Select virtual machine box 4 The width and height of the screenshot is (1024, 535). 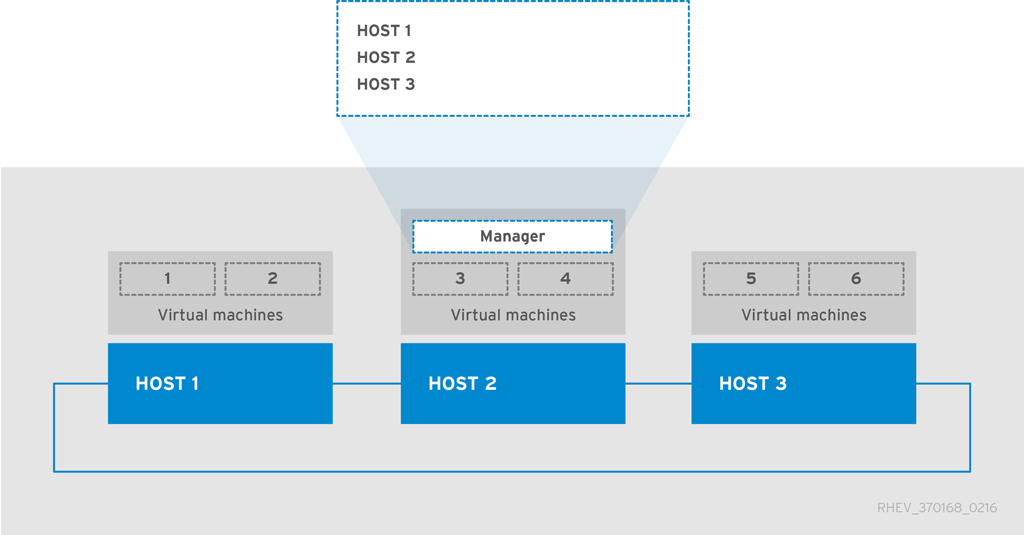[565, 279]
